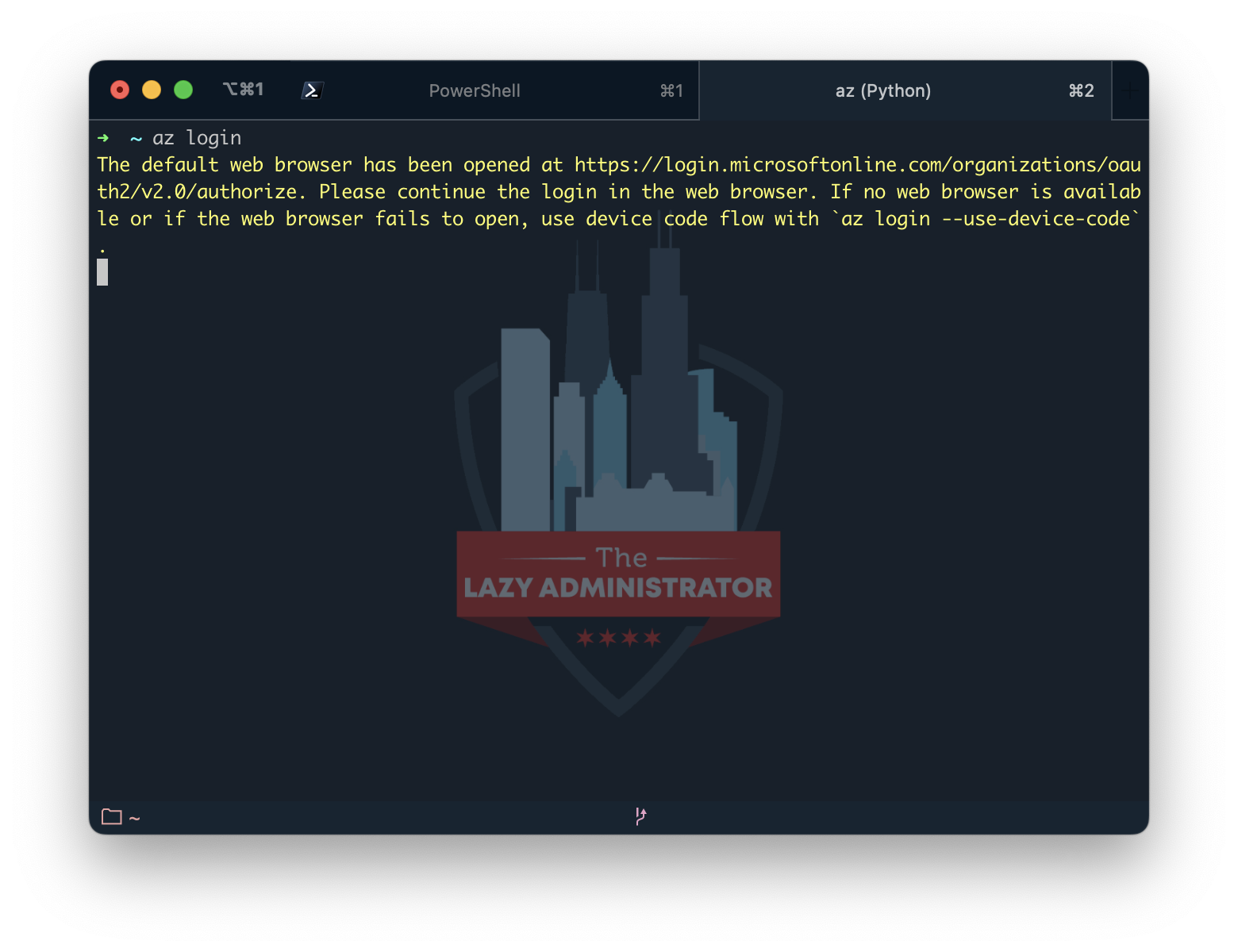The width and height of the screenshot is (1238, 952).
Task: Click the ⌘2 shortcut label on az tab
Action: coord(1082,90)
